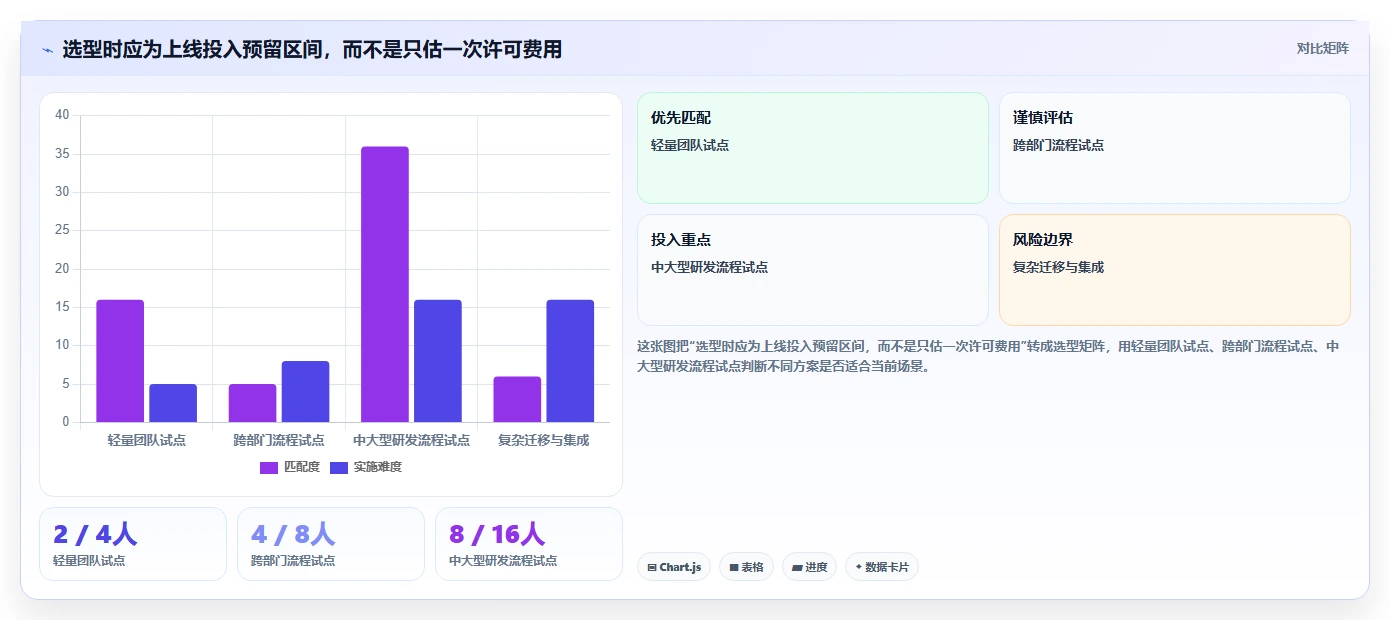Open the 风险边界 matrix card
This screenshot has width=1390, height=620.
pyautogui.click(x=1175, y=270)
